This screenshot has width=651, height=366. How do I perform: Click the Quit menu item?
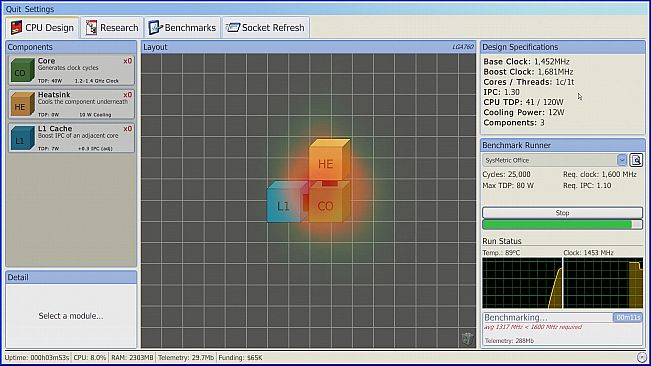pyautogui.click(x=13, y=9)
